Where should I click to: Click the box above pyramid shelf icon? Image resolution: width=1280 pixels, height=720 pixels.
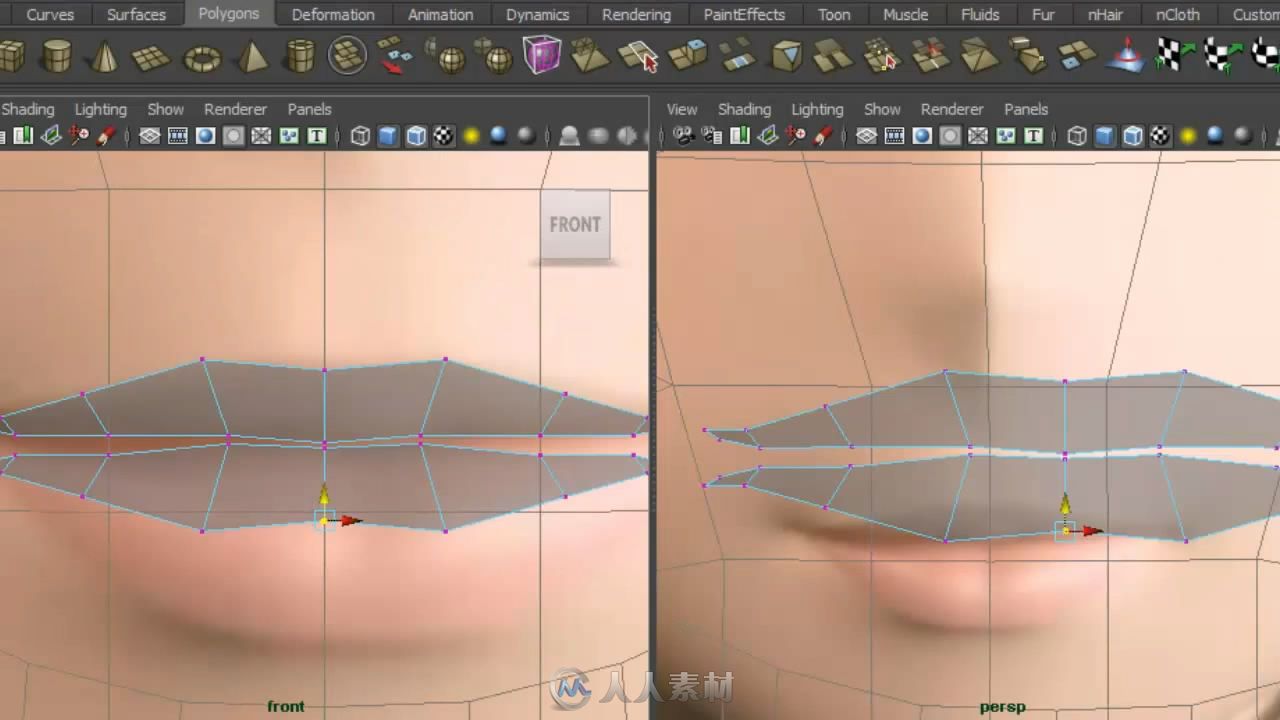[1028, 56]
